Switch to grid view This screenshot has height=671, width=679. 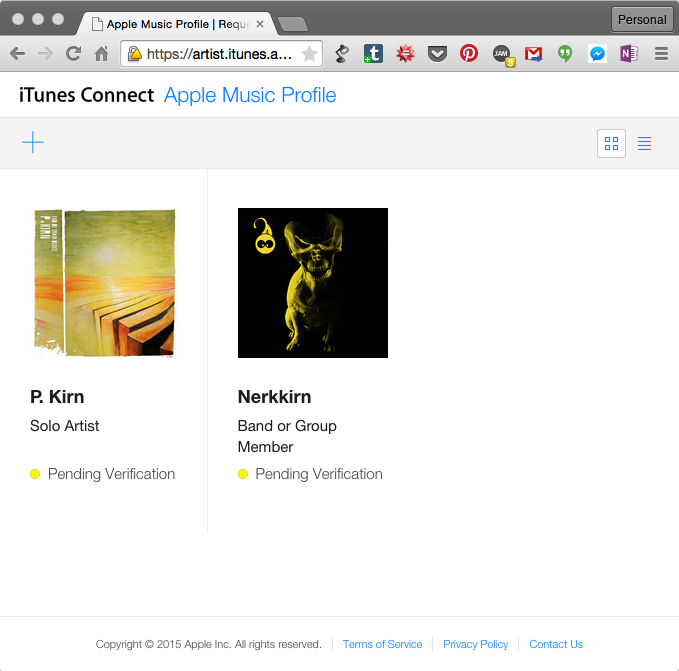point(611,144)
